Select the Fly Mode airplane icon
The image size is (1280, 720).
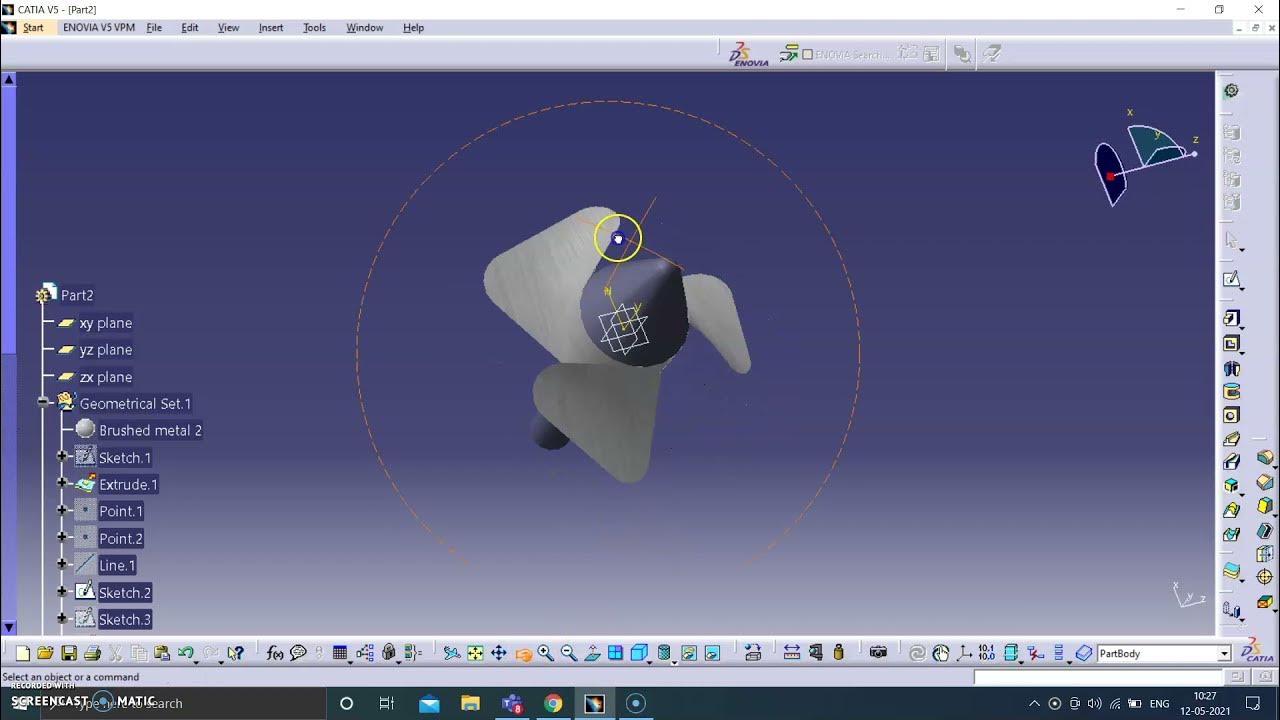452,653
